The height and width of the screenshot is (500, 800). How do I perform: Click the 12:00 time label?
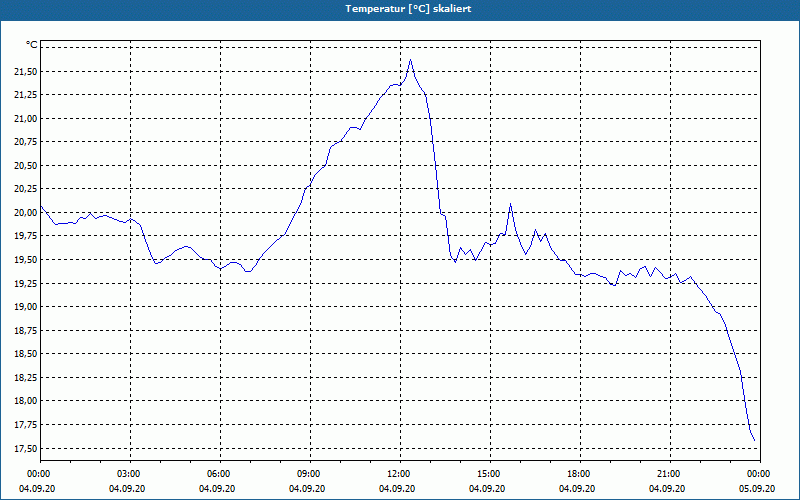(397, 474)
